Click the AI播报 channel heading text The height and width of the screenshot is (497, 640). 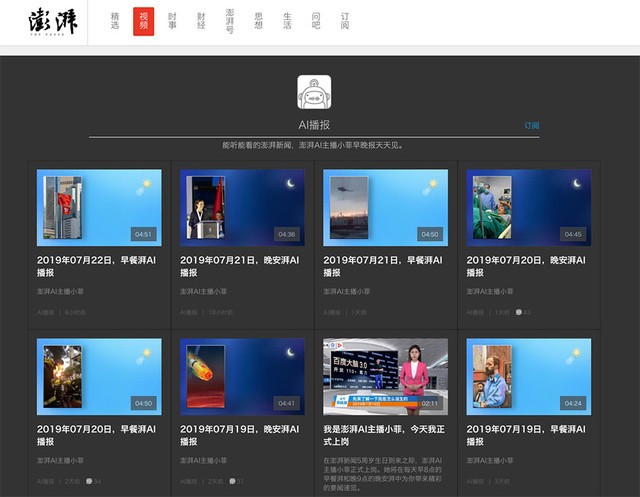[x=314, y=125]
